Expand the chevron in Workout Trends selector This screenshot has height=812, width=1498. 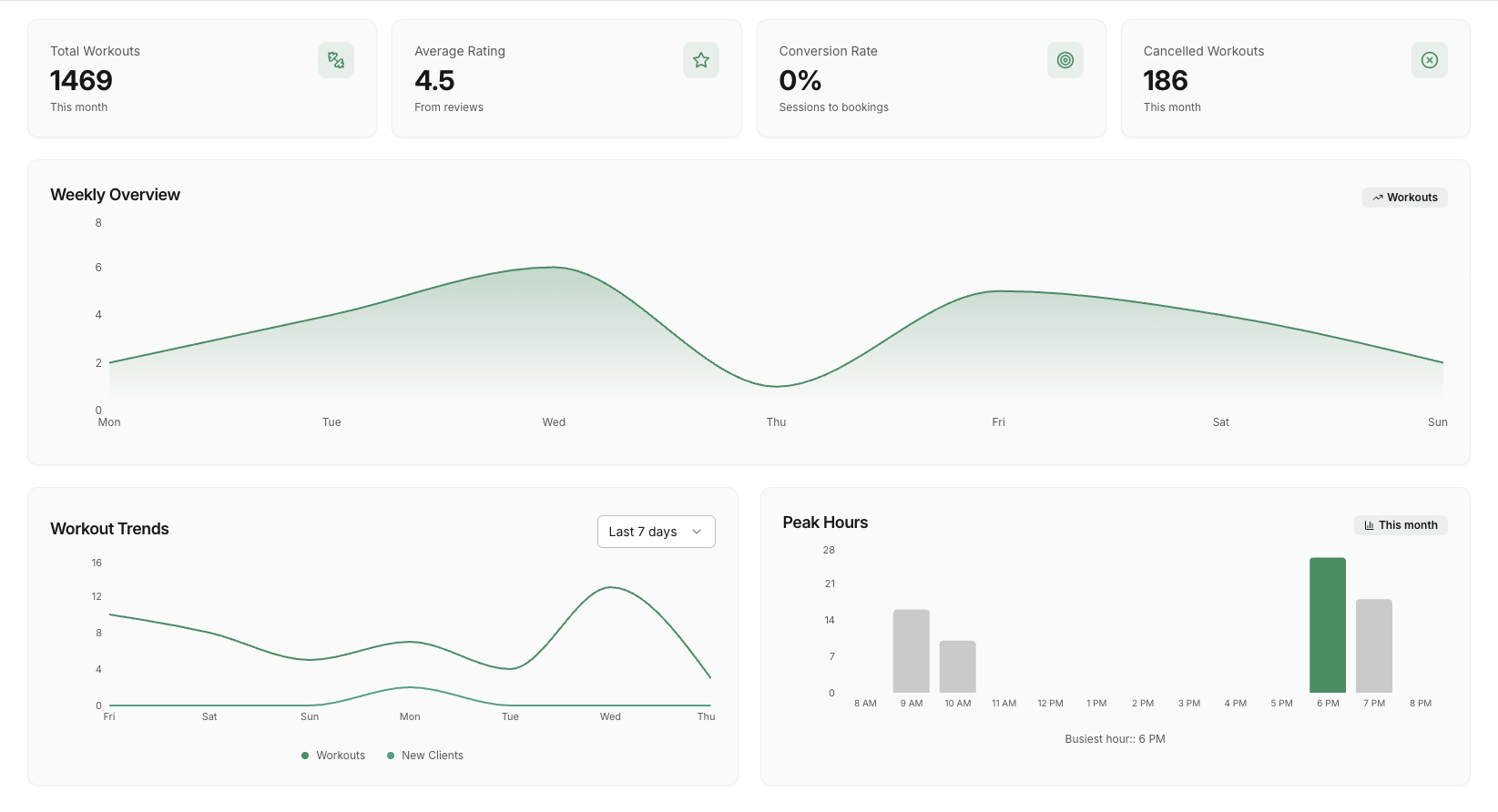697,532
